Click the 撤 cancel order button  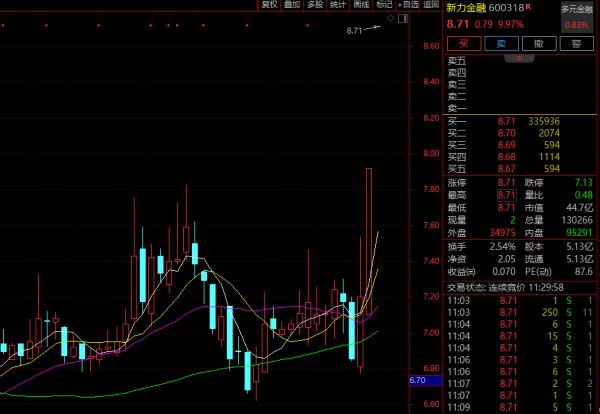click(x=539, y=43)
